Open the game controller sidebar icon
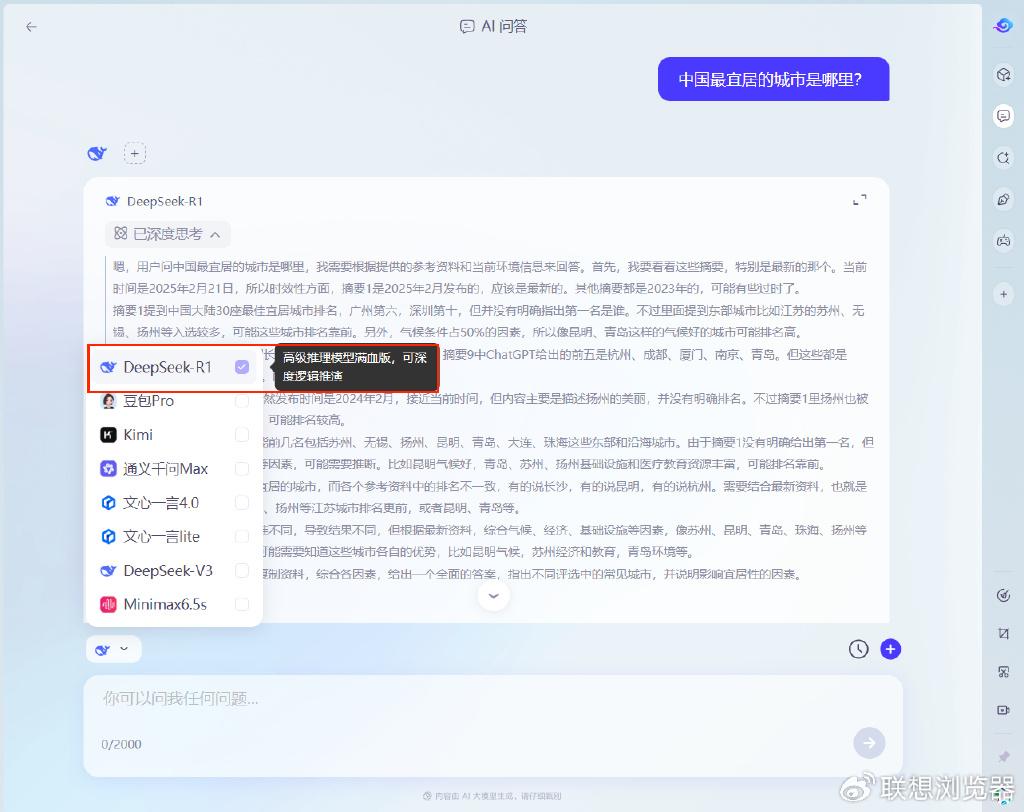Image resolution: width=1024 pixels, height=812 pixels. click(x=1004, y=241)
